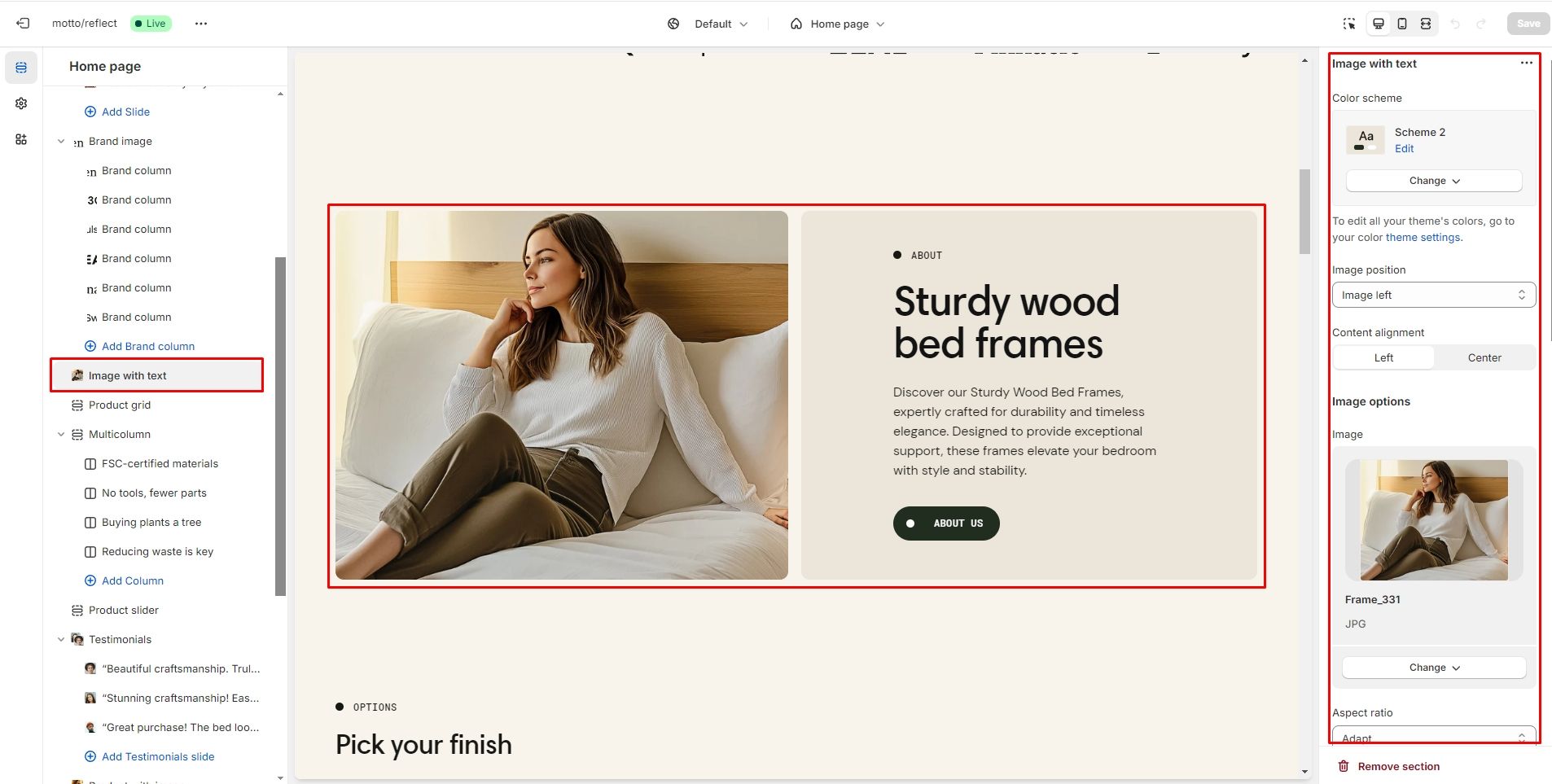Image resolution: width=1552 pixels, height=784 pixels.
Task: Open the Image position dropdown
Action: (x=1434, y=295)
